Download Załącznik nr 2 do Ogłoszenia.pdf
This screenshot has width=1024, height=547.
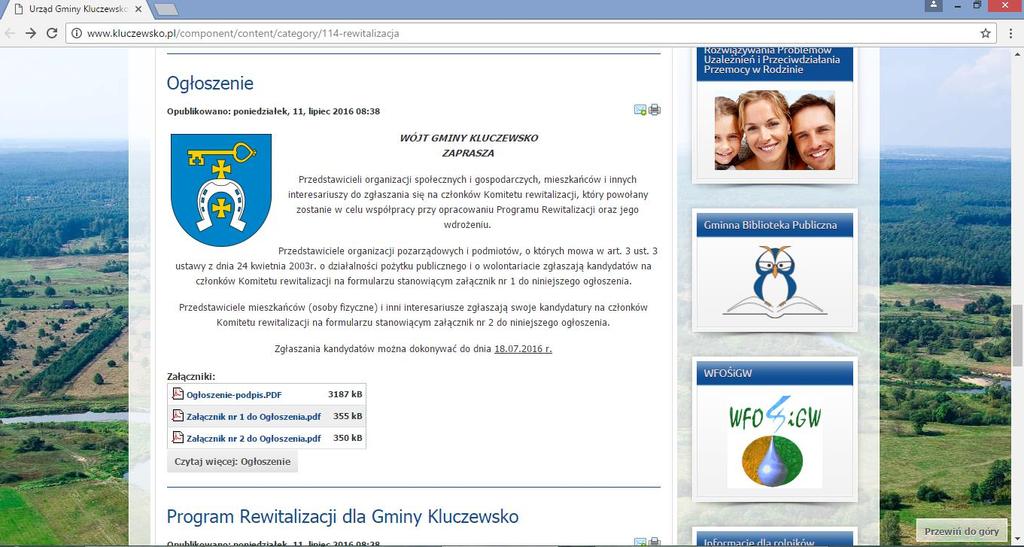253,439
